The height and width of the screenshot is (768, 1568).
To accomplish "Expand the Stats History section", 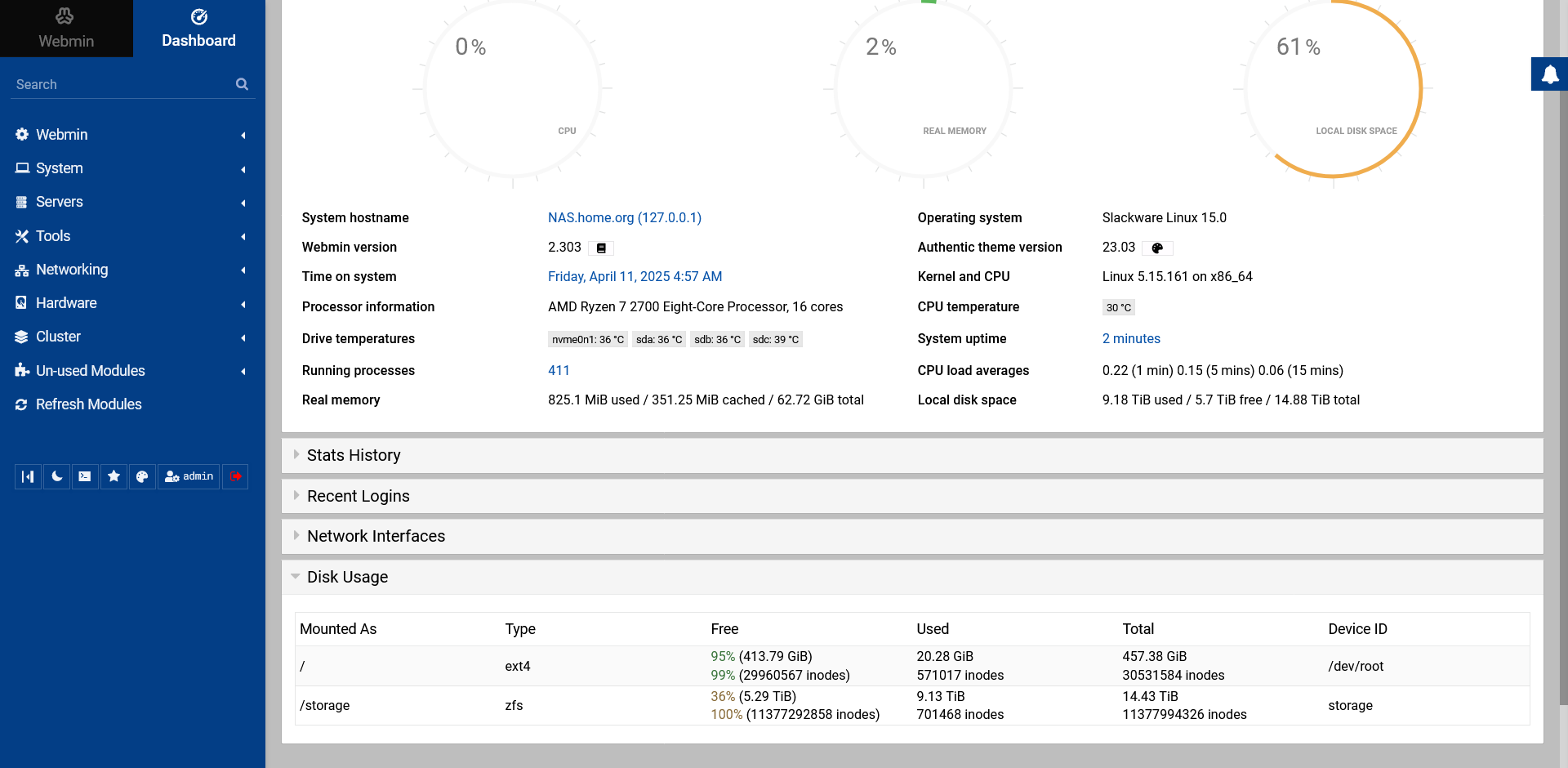I will [x=354, y=455].
